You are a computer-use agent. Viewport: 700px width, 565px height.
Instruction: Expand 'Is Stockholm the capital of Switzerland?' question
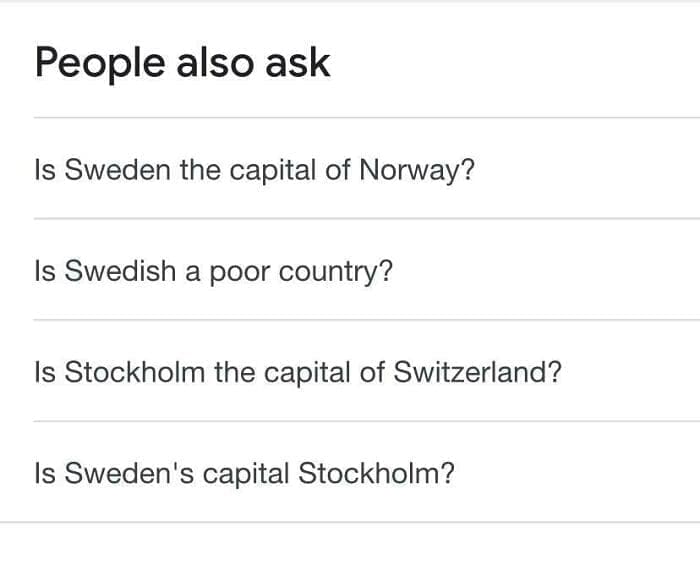coord(297,372)
